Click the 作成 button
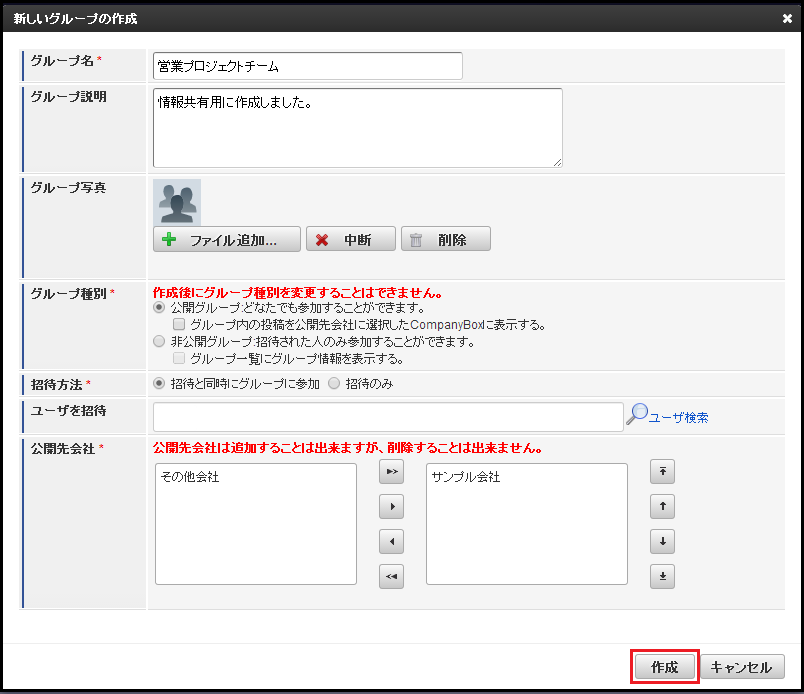 click(x=665, y=667)
